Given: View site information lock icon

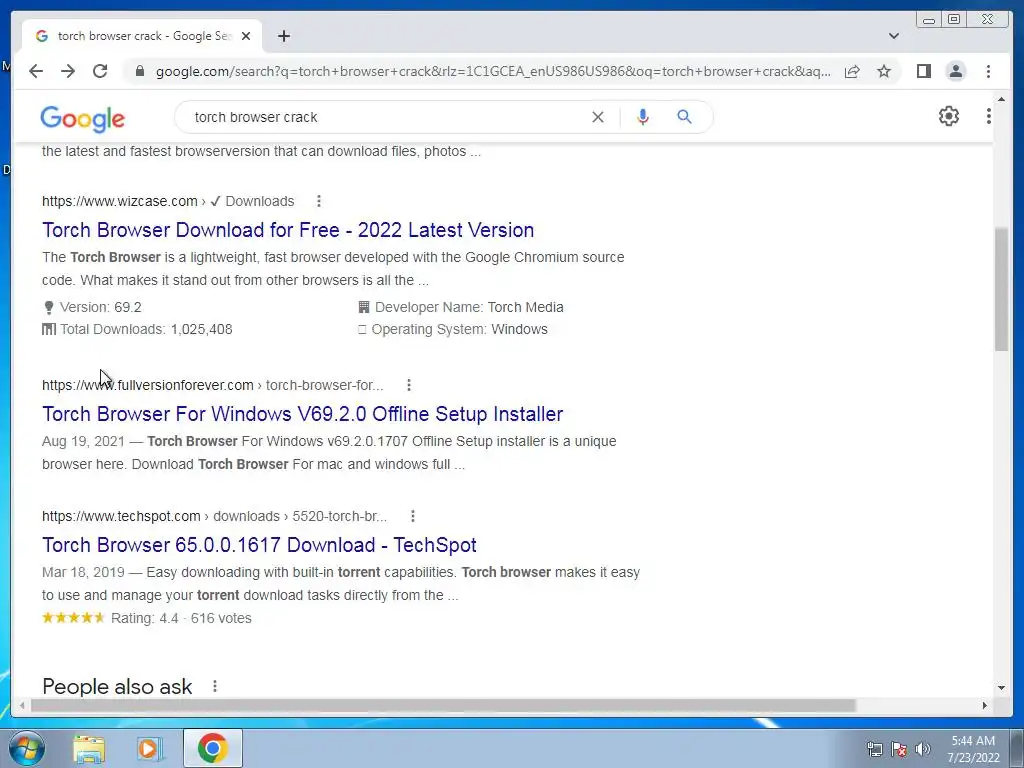Looking at the screenshot, I should point(139,71).
